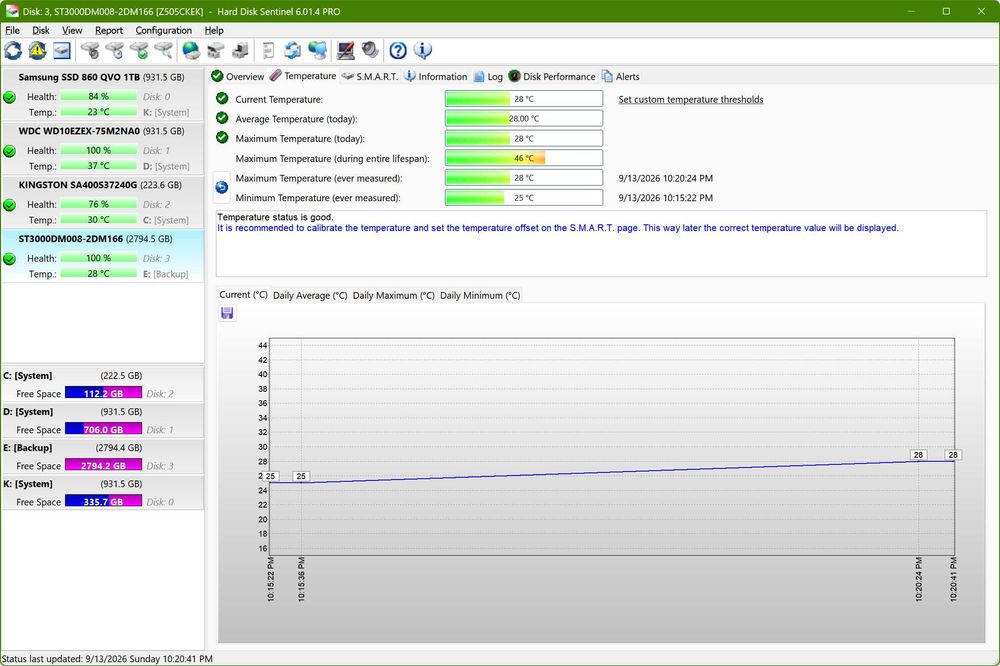Switch to the Alerts tab
1000x666 pixels.
pos(621,77)
